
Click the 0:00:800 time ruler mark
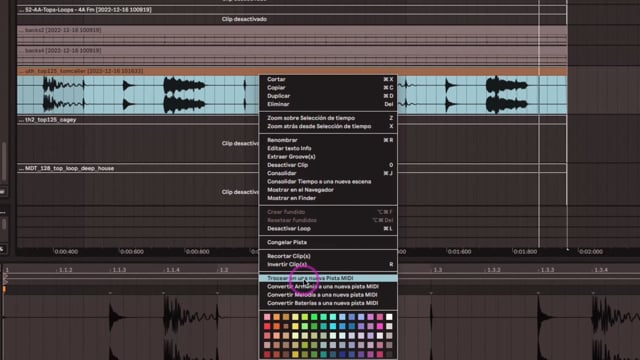pos(198,252)
